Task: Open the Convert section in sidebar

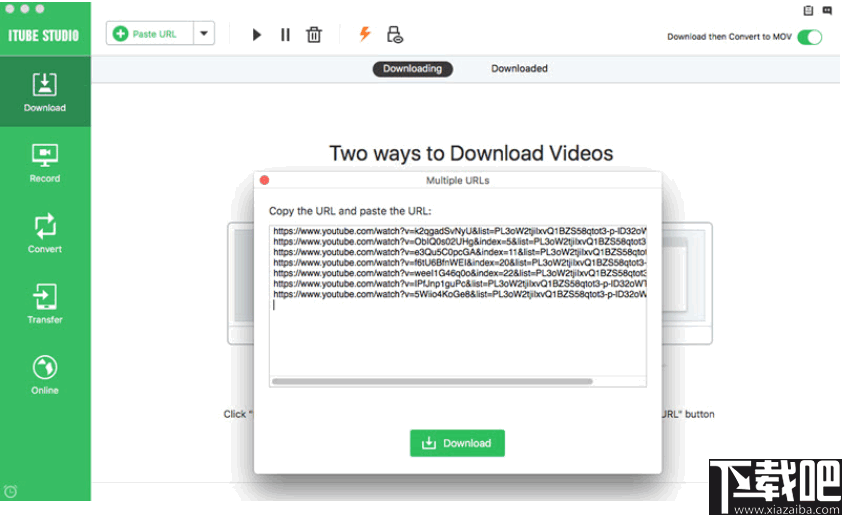Action: (x=45, y=234)
